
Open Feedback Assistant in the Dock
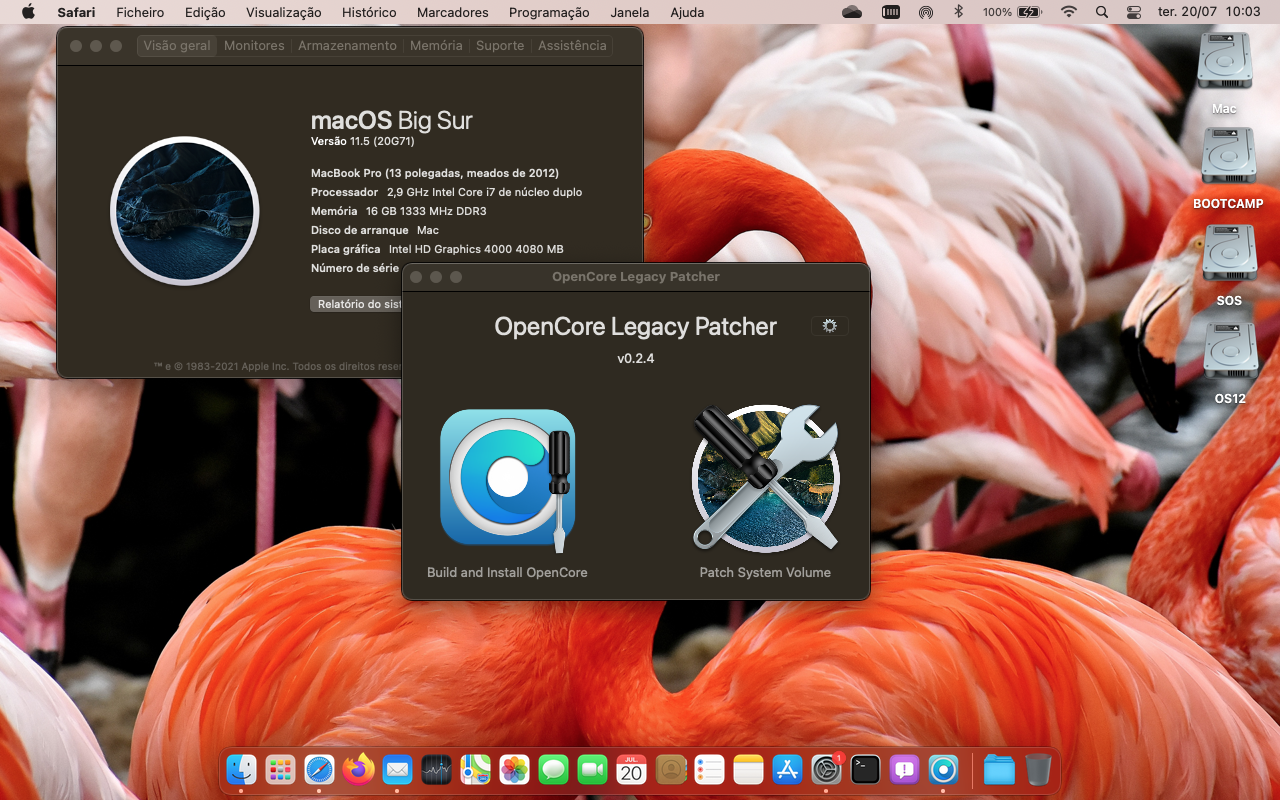pos(904,769)
